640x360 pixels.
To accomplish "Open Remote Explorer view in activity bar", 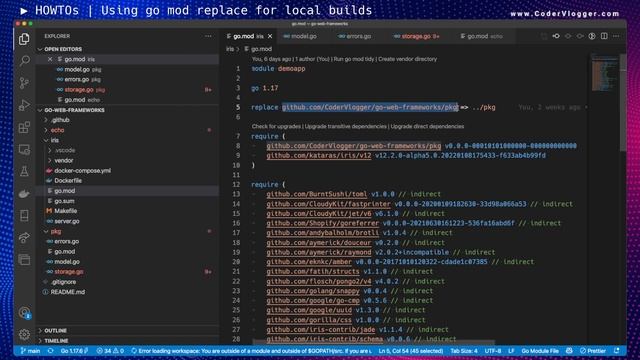I will [x=24, y=149].
